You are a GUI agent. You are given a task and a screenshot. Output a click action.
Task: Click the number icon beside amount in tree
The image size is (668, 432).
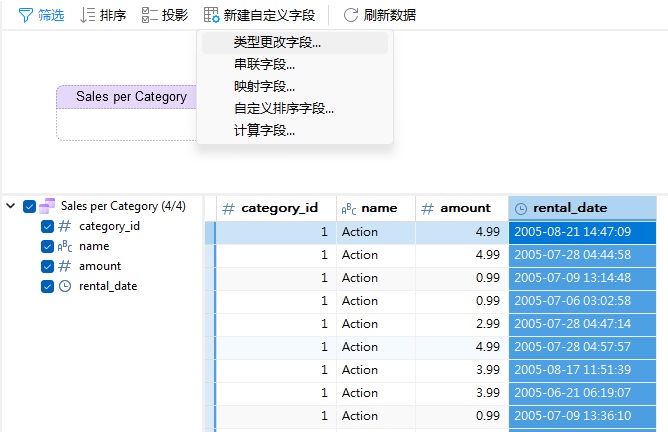point(64,266)
